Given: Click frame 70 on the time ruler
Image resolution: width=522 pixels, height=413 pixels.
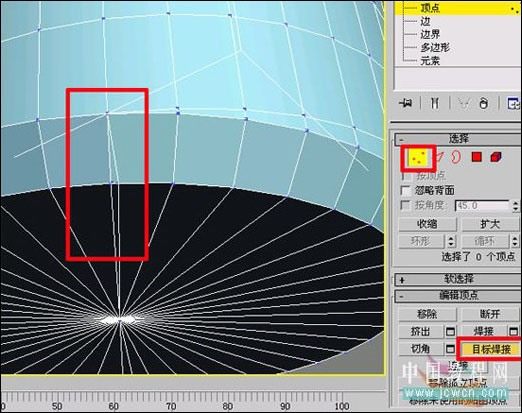Looking at the screenshot, I should pos(171,406).
